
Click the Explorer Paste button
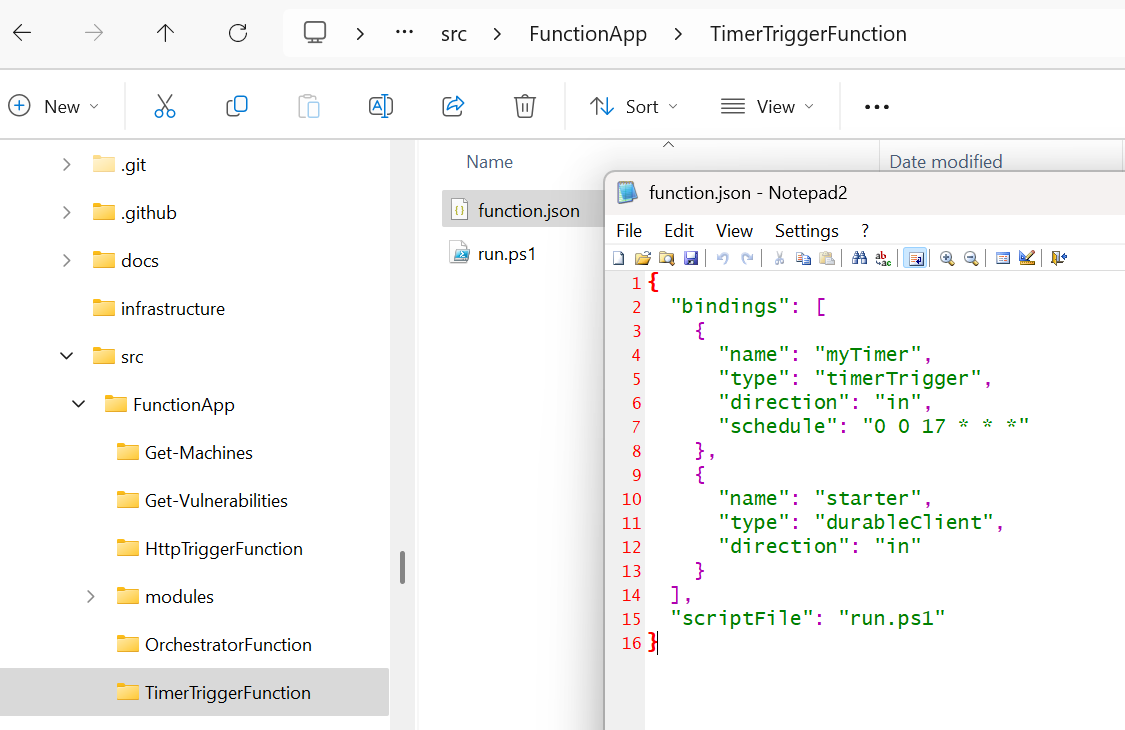(309, 106)
